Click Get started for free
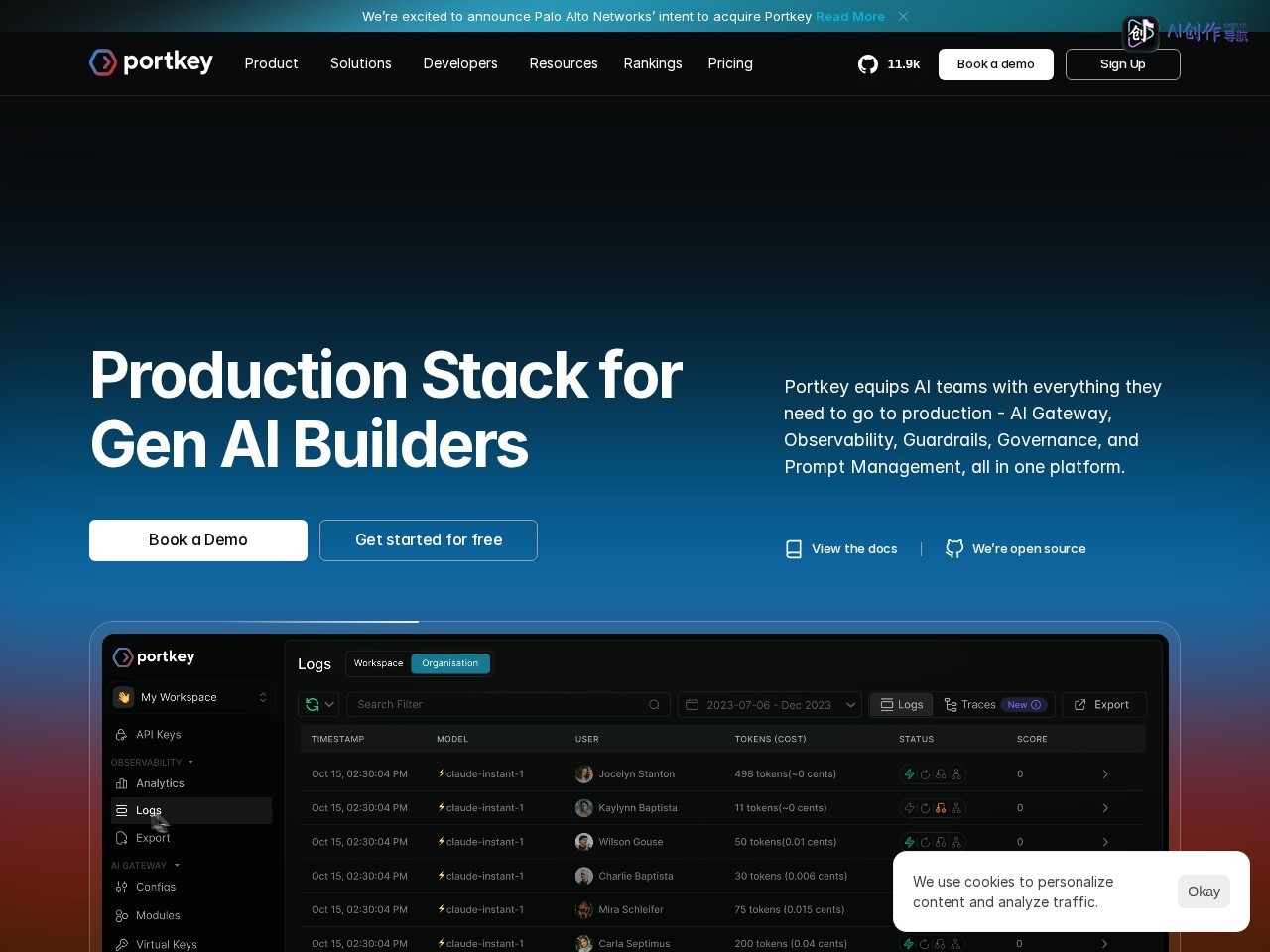1270x952 pixels. (429, 540)
